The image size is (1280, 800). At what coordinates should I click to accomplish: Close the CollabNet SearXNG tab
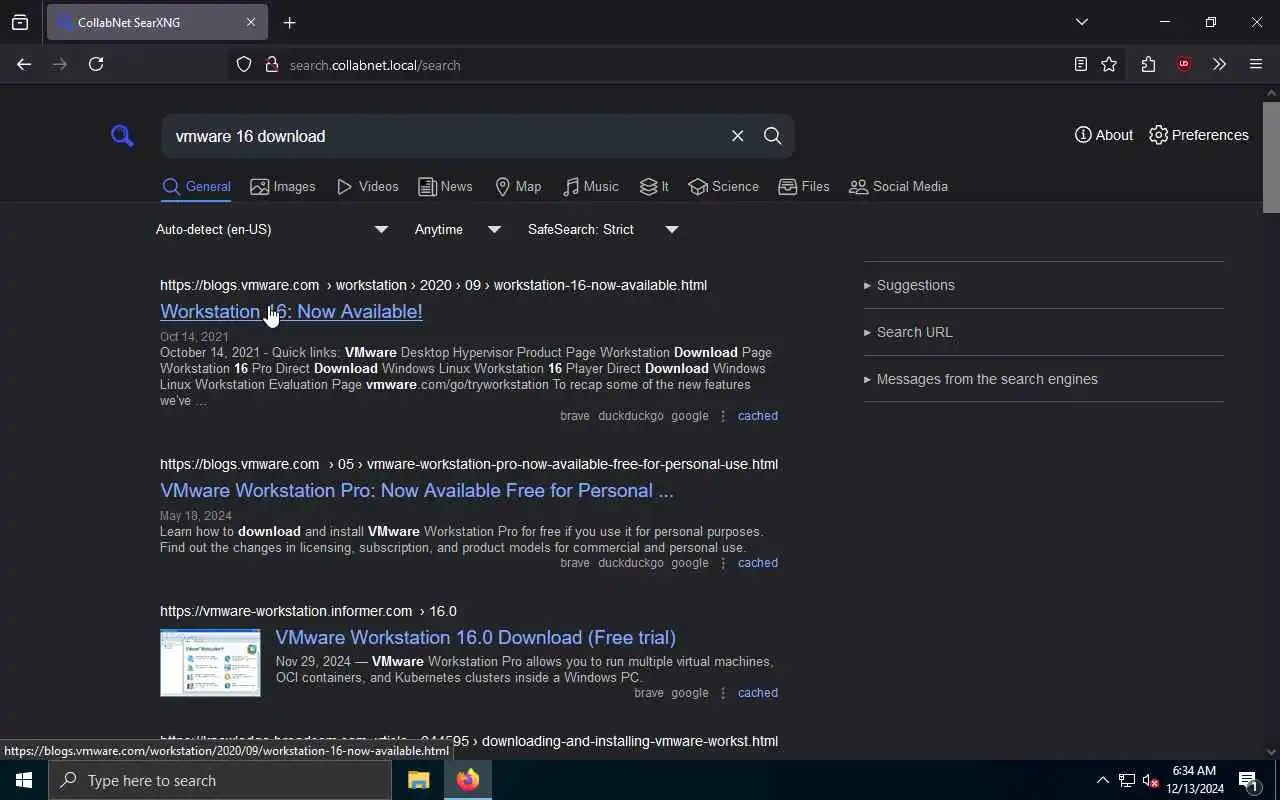251,22
